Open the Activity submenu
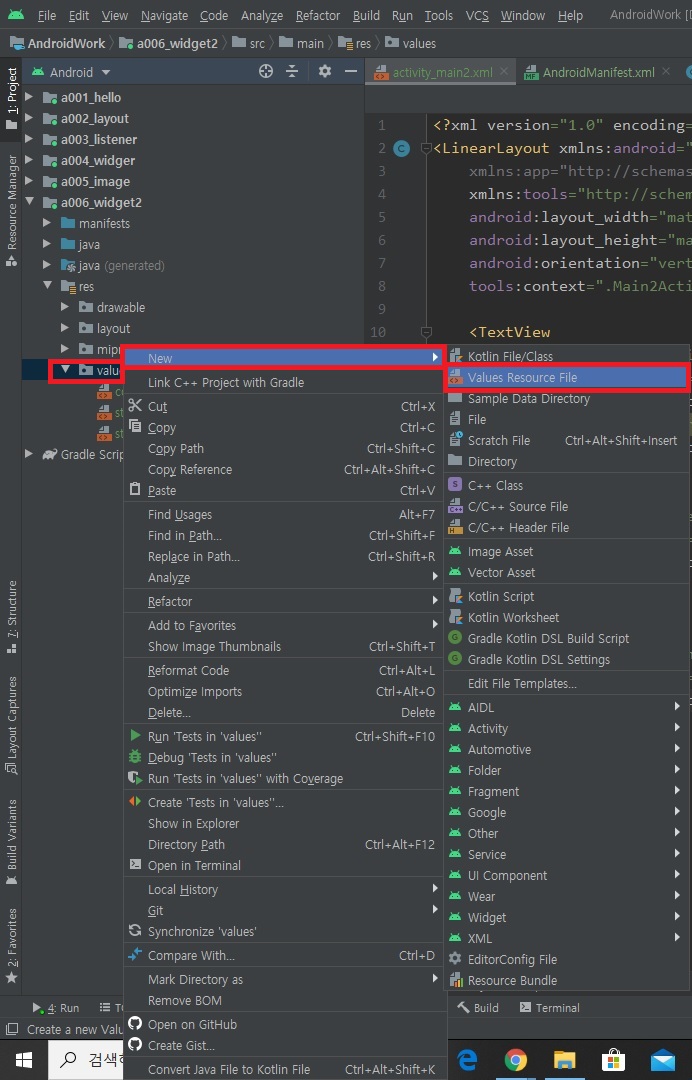The image size is (692, 1080). 567,728
